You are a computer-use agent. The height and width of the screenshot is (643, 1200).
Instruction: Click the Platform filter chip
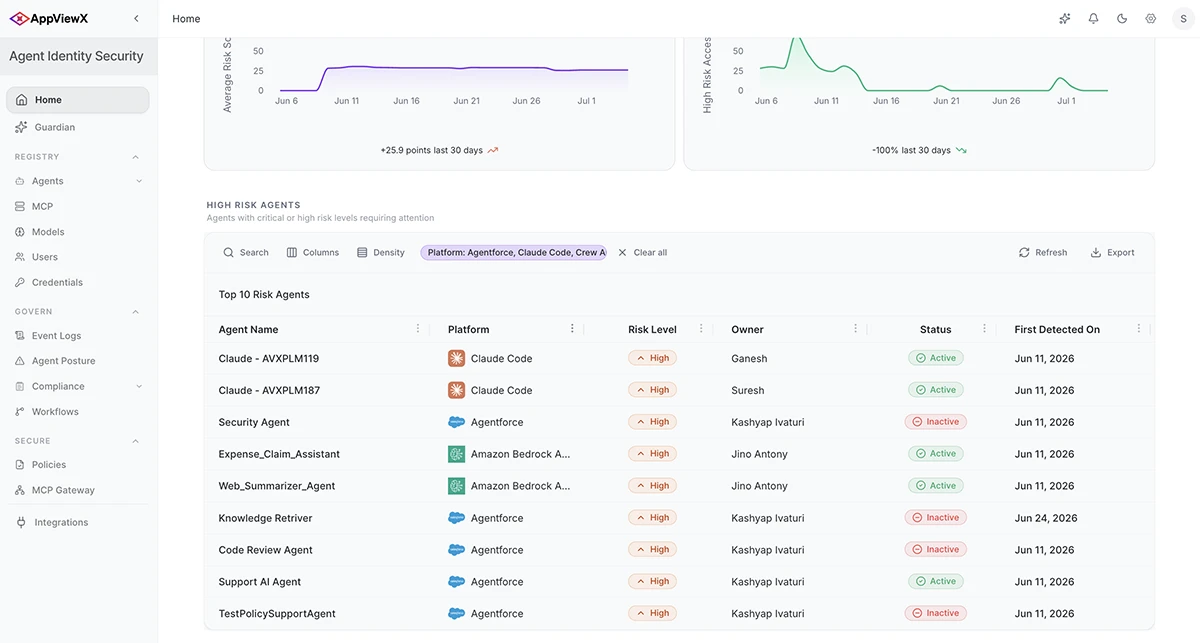tap(513, 253)
